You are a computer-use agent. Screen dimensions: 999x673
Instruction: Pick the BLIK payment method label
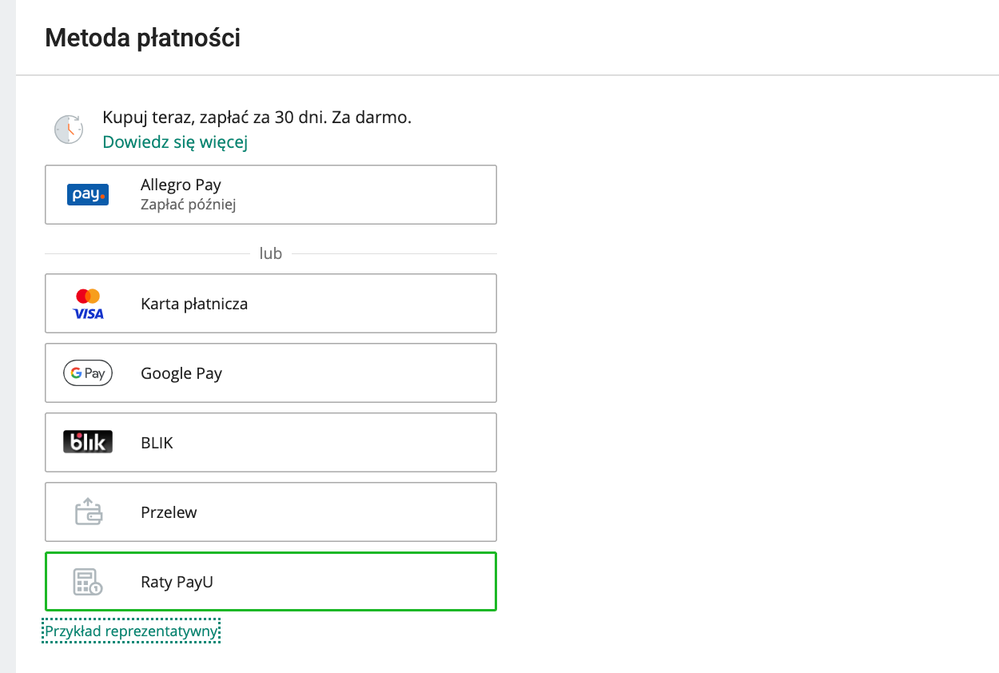157,443
